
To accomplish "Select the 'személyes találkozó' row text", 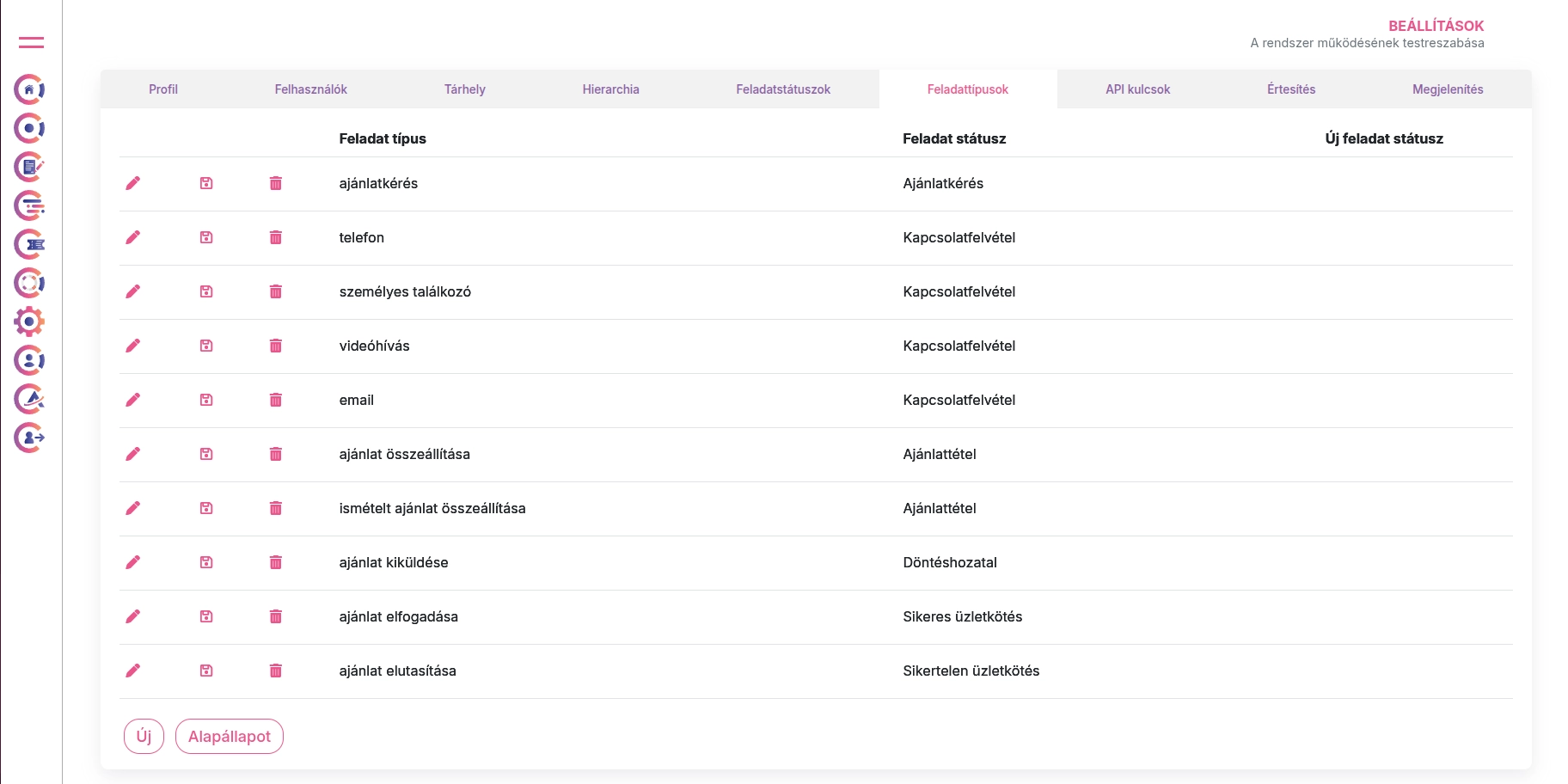I will pyautogui.click(x=405, y=291).
